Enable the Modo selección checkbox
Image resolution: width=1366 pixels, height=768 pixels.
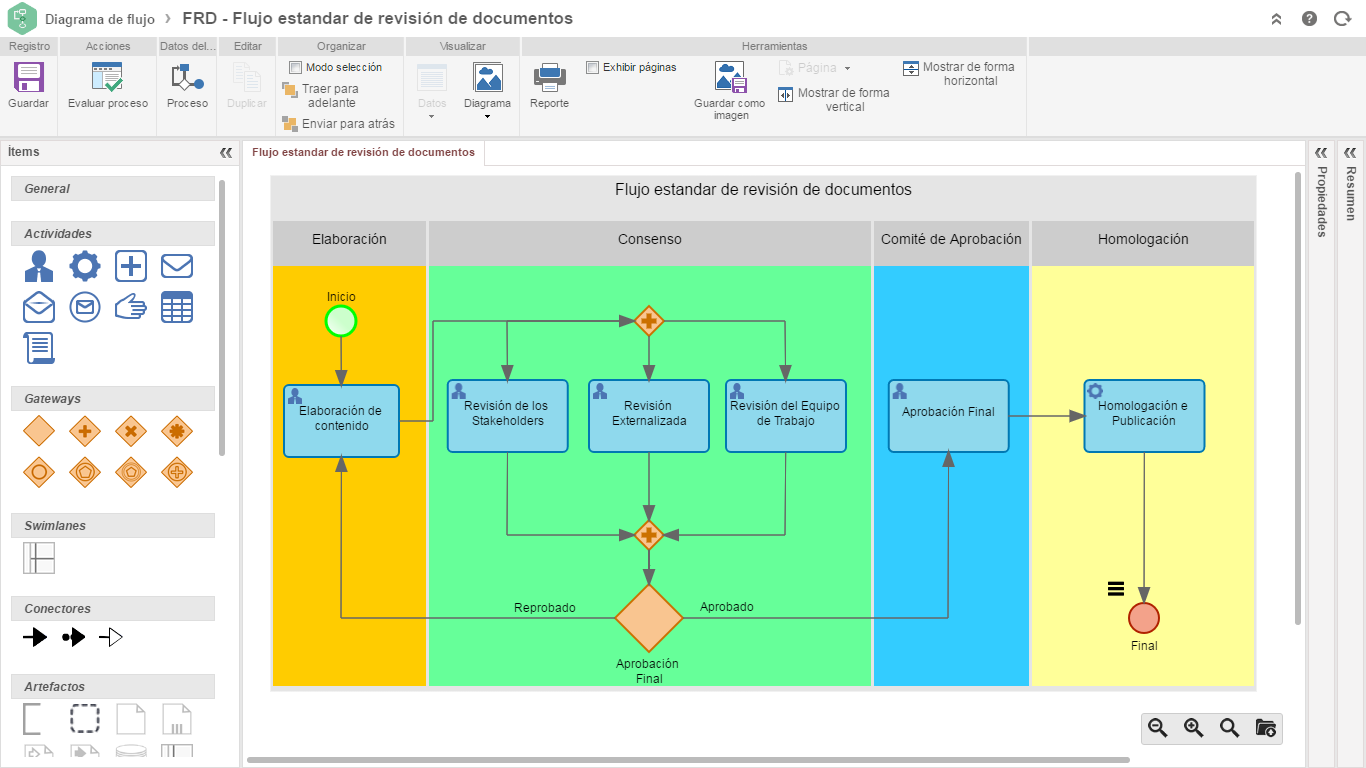click(x=296, y=67)
